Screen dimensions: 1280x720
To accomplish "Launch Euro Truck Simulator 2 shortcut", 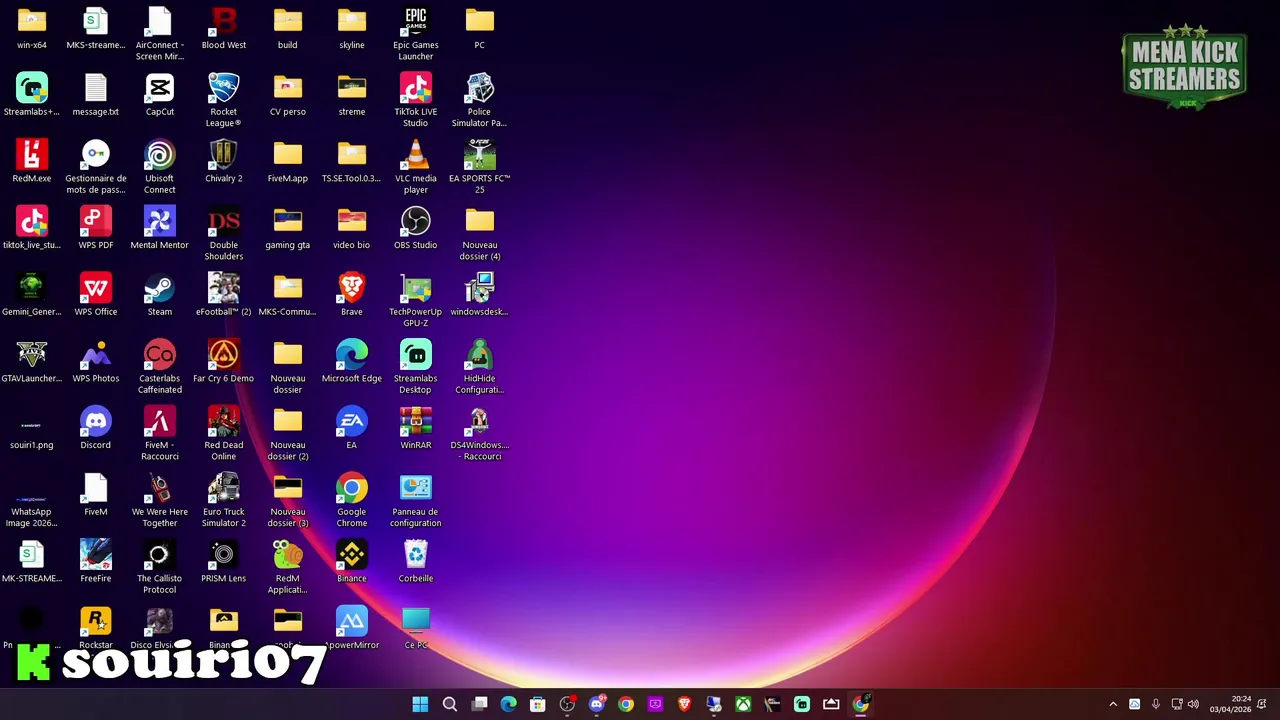I will point(224,499).
